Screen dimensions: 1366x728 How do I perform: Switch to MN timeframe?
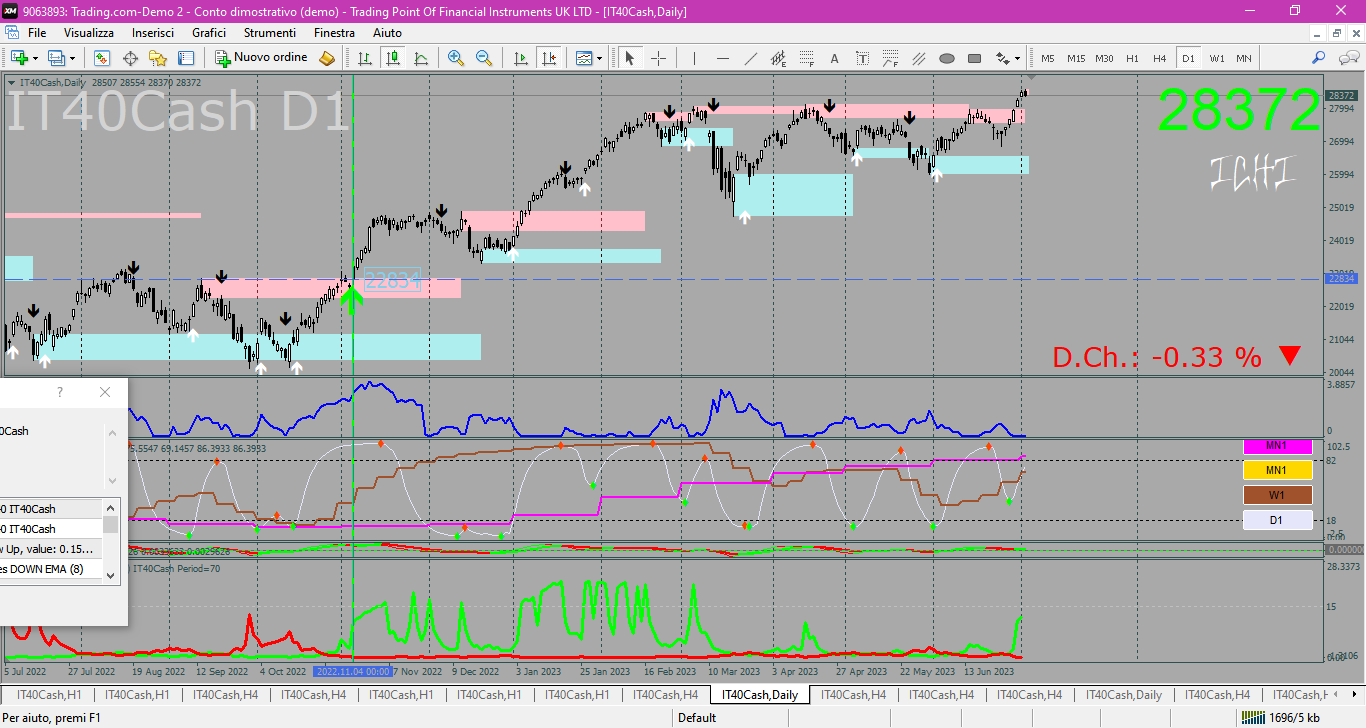point(1244,58)
